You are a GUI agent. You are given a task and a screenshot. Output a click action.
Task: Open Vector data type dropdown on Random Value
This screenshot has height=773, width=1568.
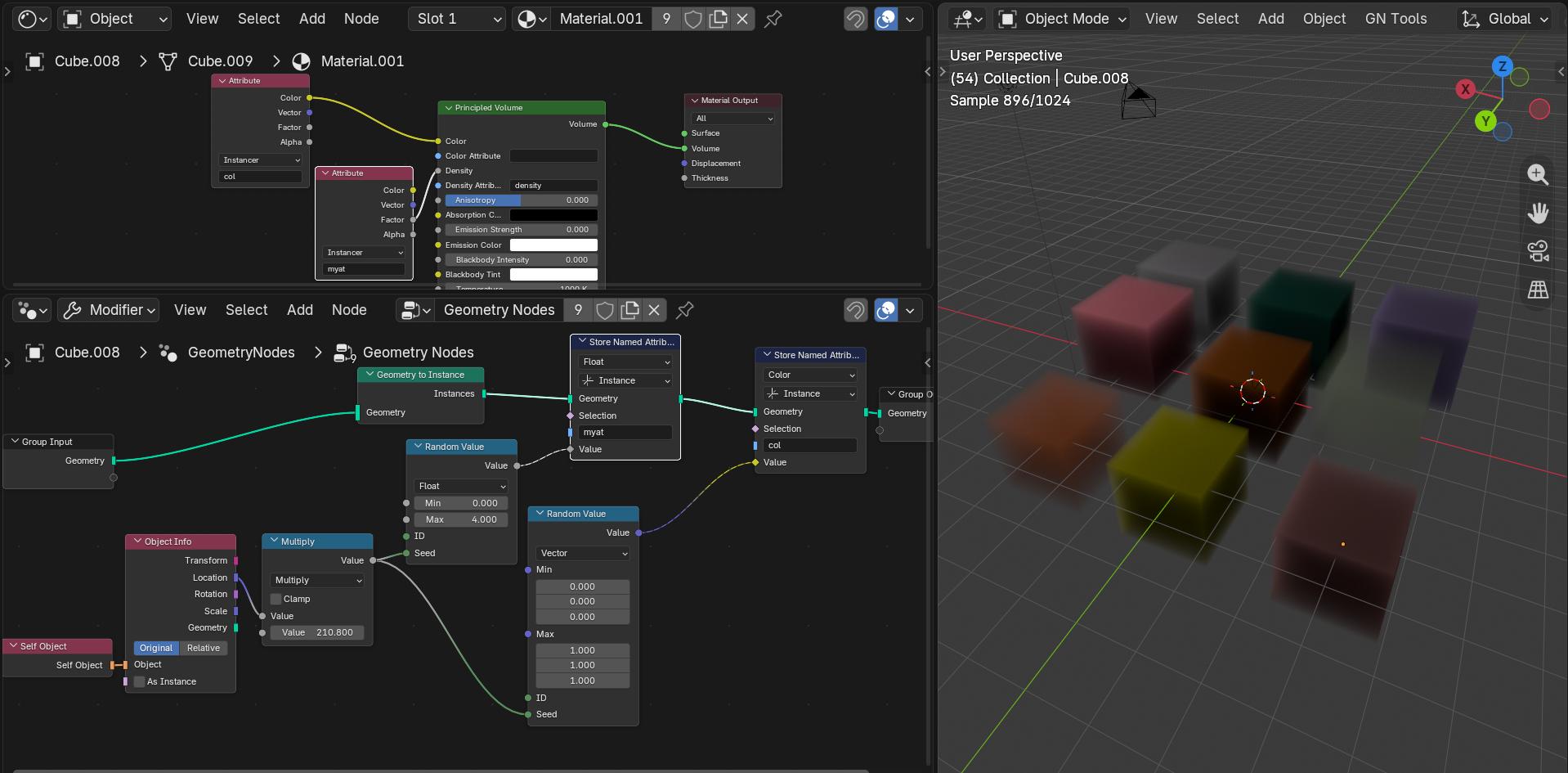click(584, 553)
